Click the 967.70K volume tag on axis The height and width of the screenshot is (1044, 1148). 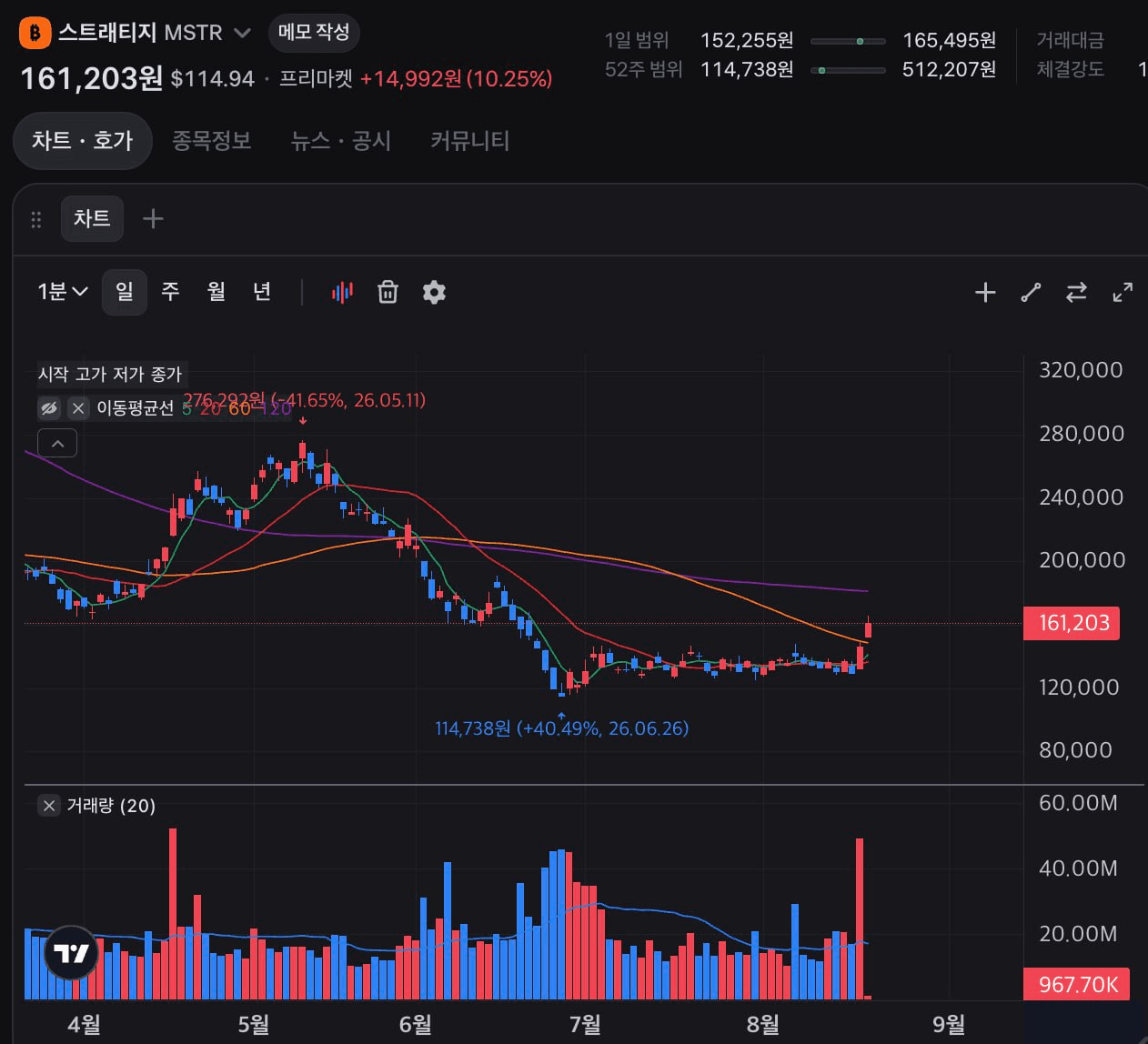point(1077,984)
